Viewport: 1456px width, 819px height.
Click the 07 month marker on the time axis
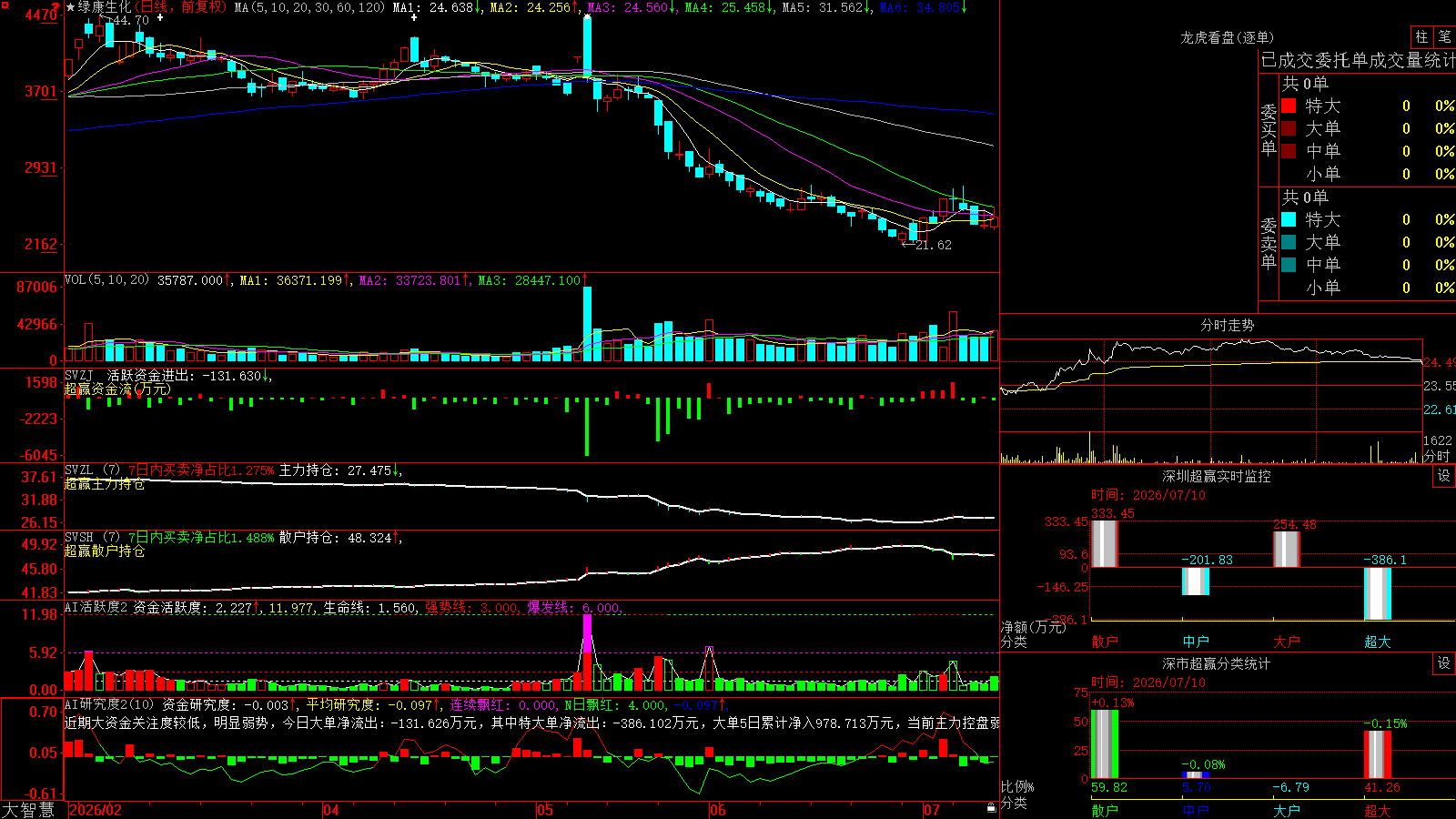click(x=931, y=810)
